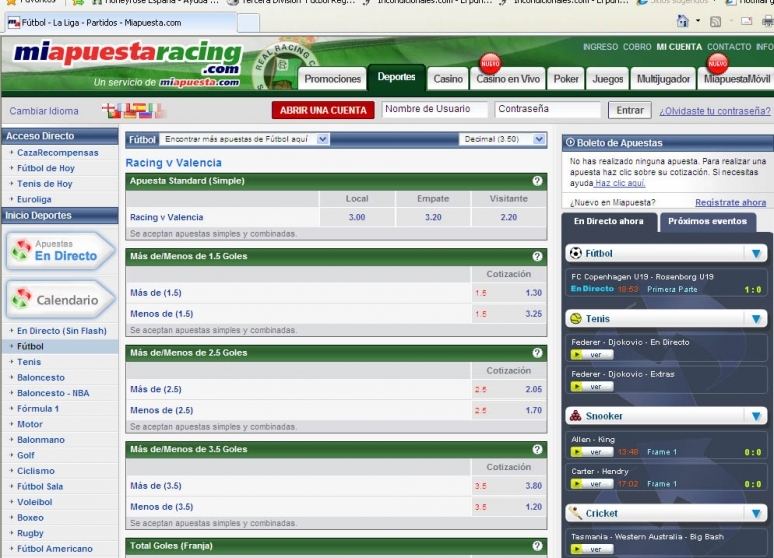This screenshot has width=774, height=558.
Task: Click the Calendario button
Action: pyautogui.click(x=60, y=300)
